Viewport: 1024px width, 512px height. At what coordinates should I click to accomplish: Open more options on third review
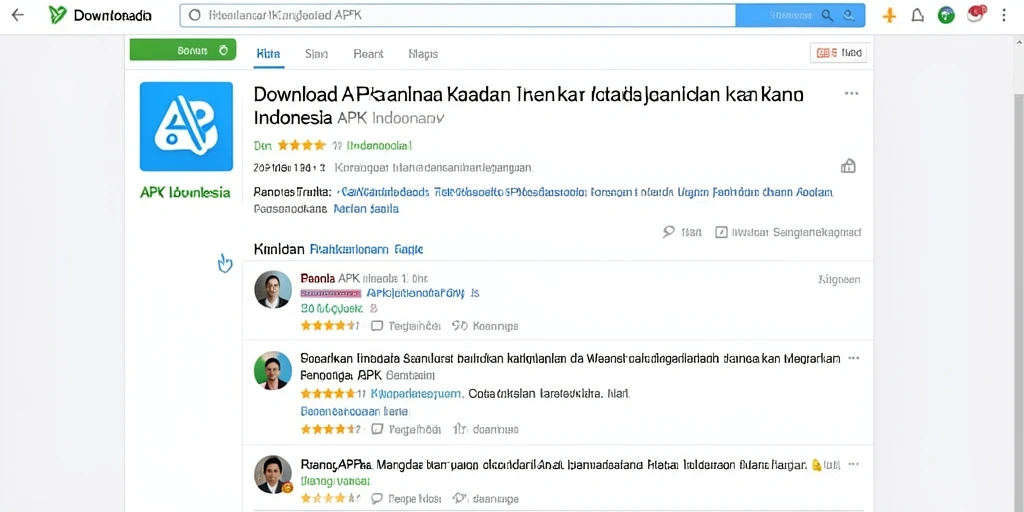point(854,464)
